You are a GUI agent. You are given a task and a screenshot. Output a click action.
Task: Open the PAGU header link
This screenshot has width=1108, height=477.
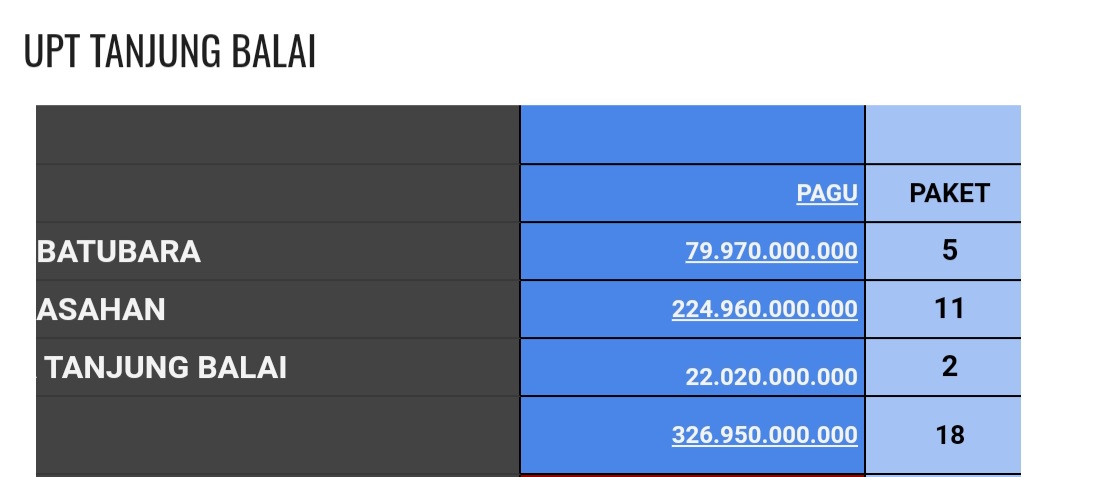coord(827,193)
